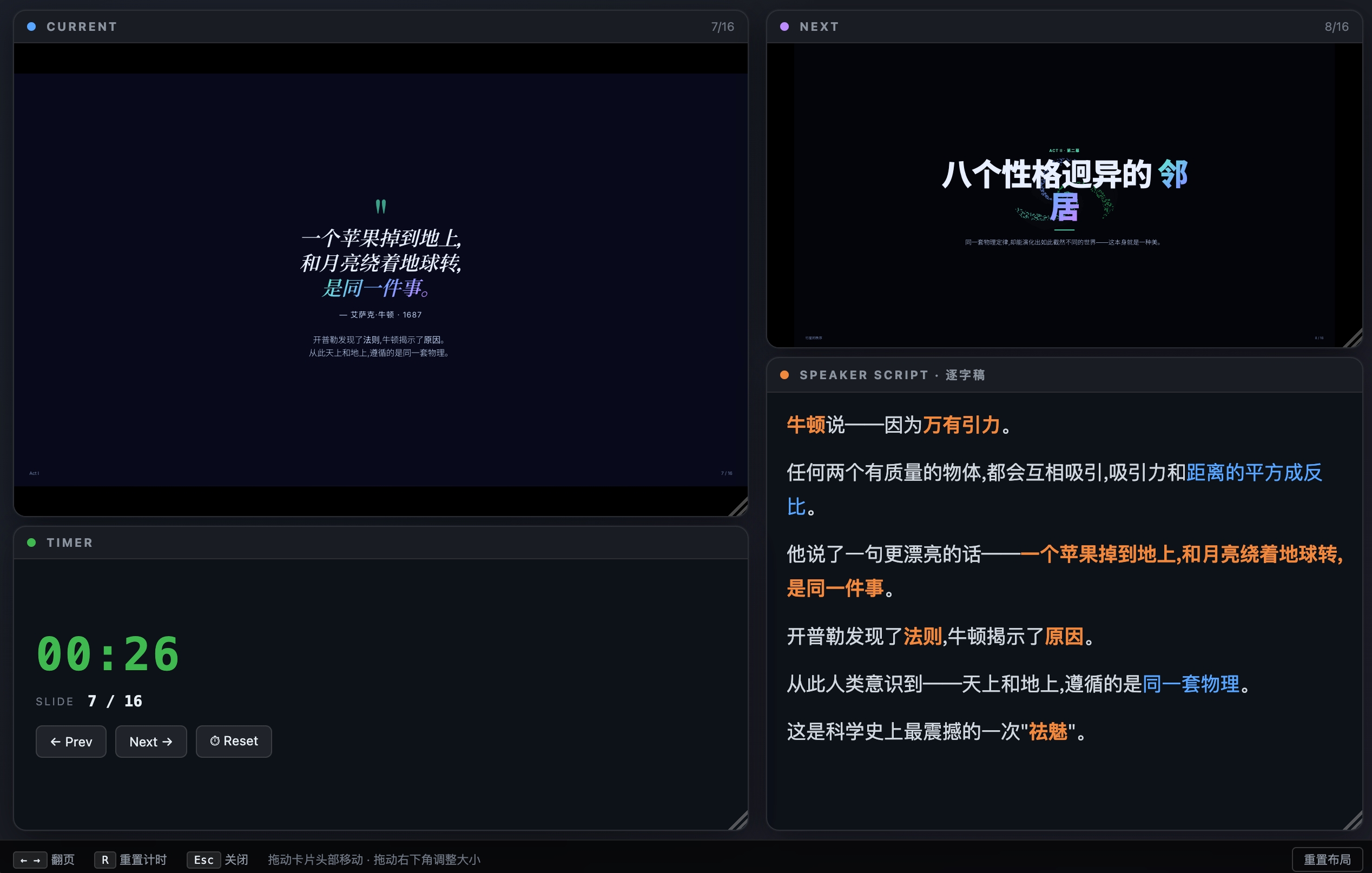Click the blue dot in CURRENT header
The height and width of the screenshot is (873, 1372).
pos(31,27)
